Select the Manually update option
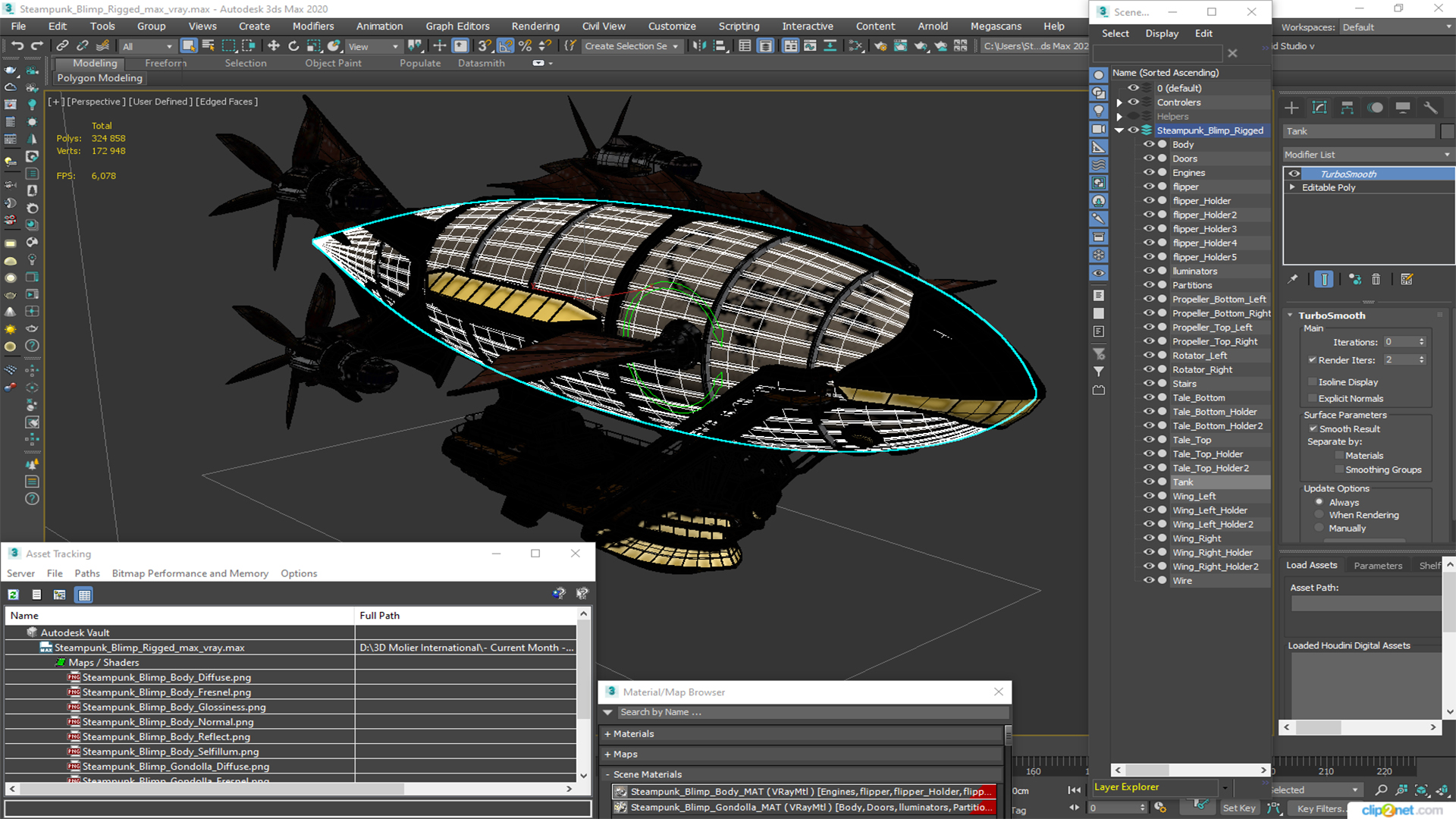This screenshot has width=1456, height=819. point(1319,528)
